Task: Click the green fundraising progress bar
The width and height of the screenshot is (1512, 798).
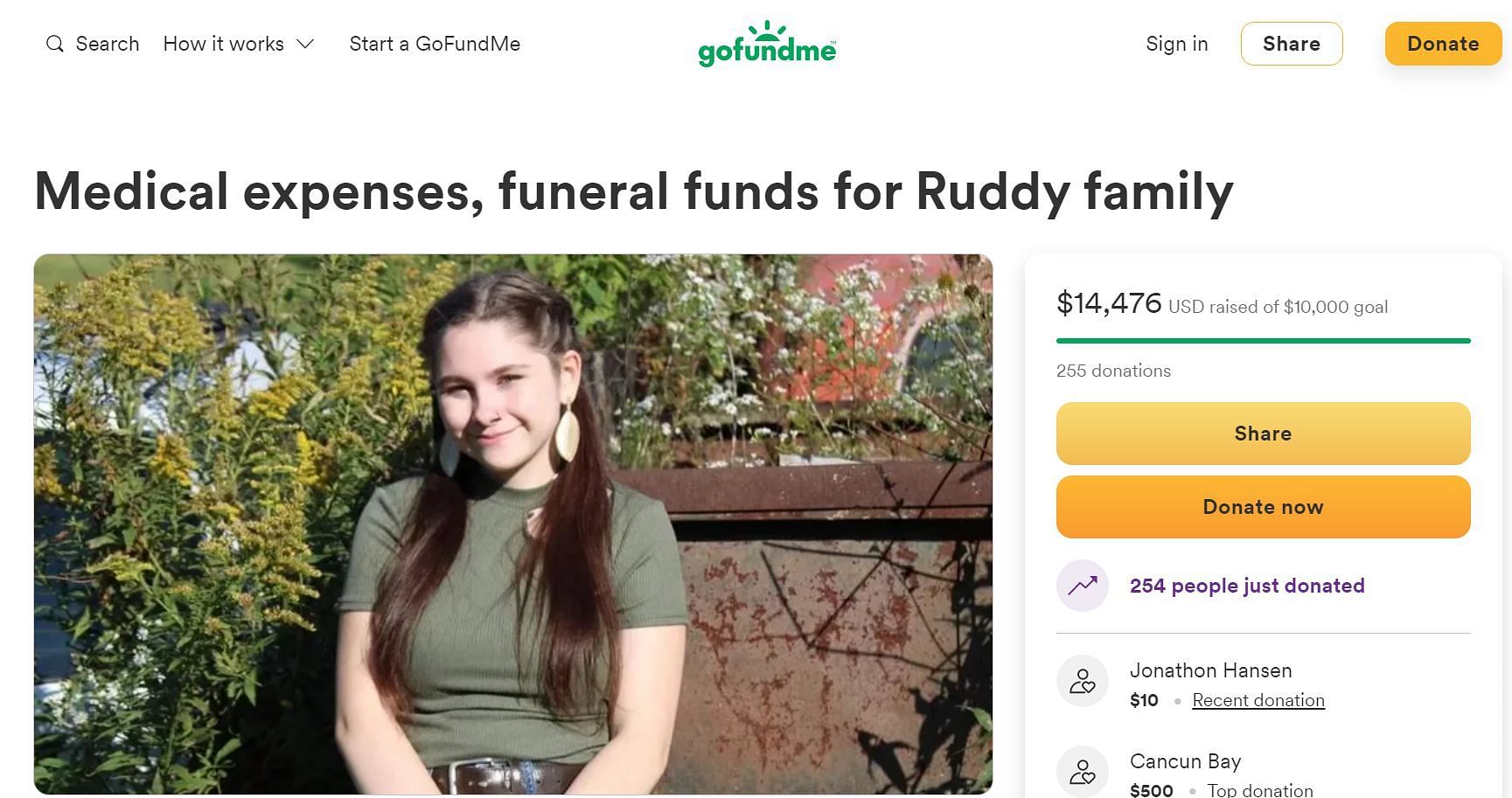Action: point(1263,340)
